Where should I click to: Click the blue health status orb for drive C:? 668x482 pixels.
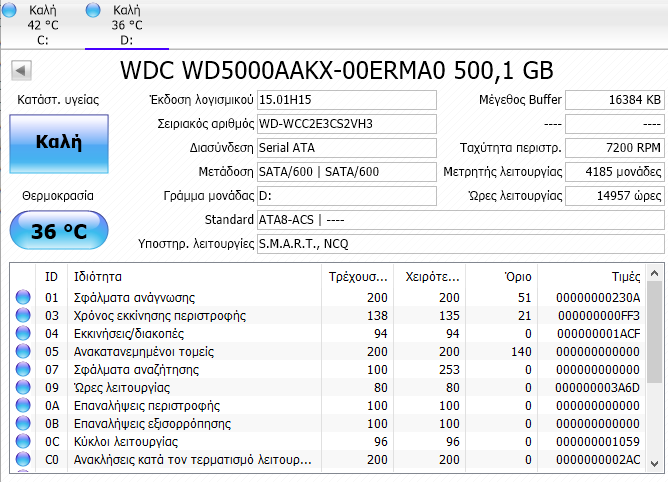pyautogui.click(x=9, y=10)
